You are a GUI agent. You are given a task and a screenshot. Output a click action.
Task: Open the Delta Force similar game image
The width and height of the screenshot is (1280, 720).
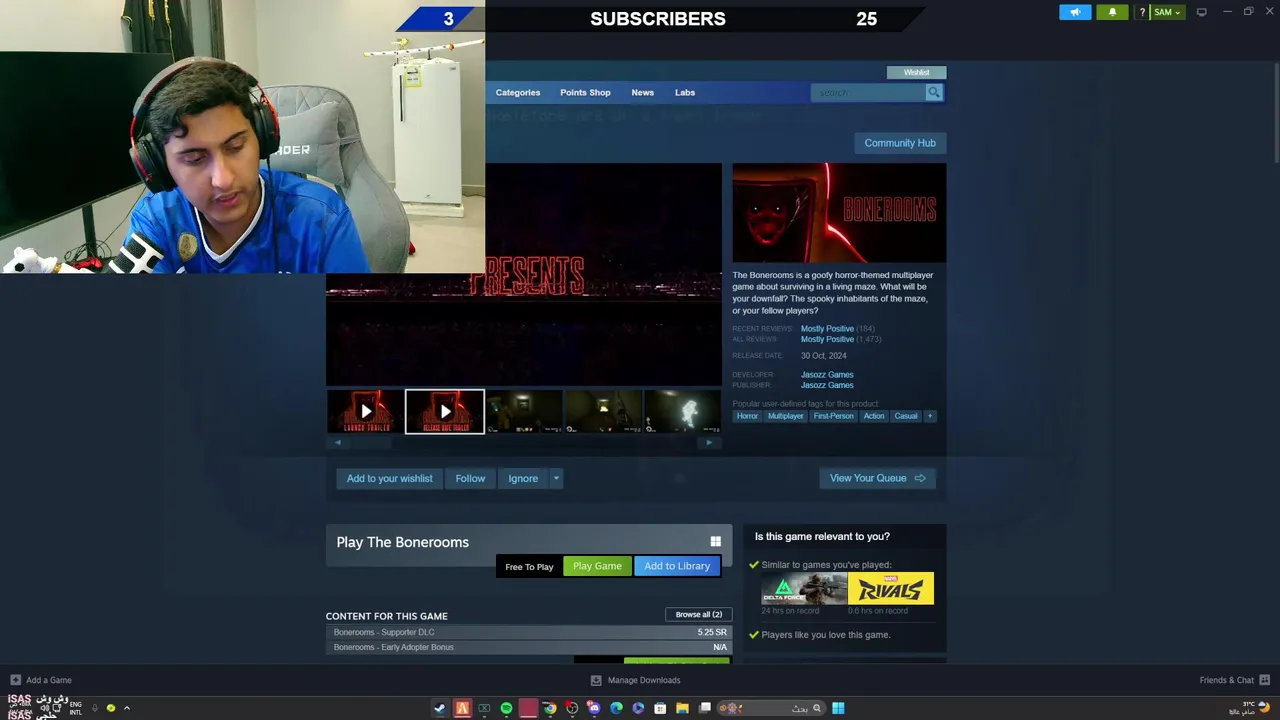click(x=804, y=588)
